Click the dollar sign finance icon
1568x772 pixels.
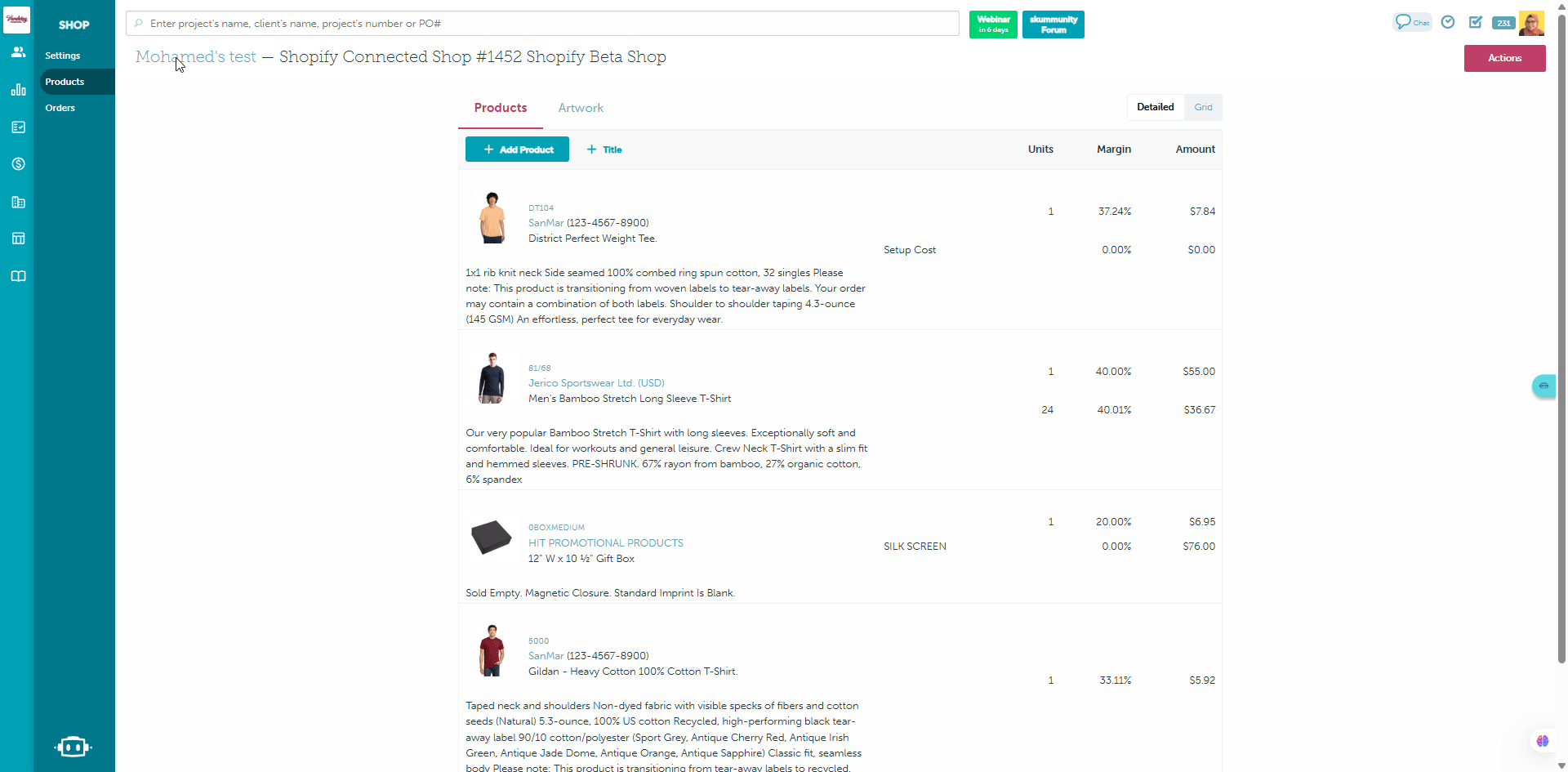click(x=18, y=164)
